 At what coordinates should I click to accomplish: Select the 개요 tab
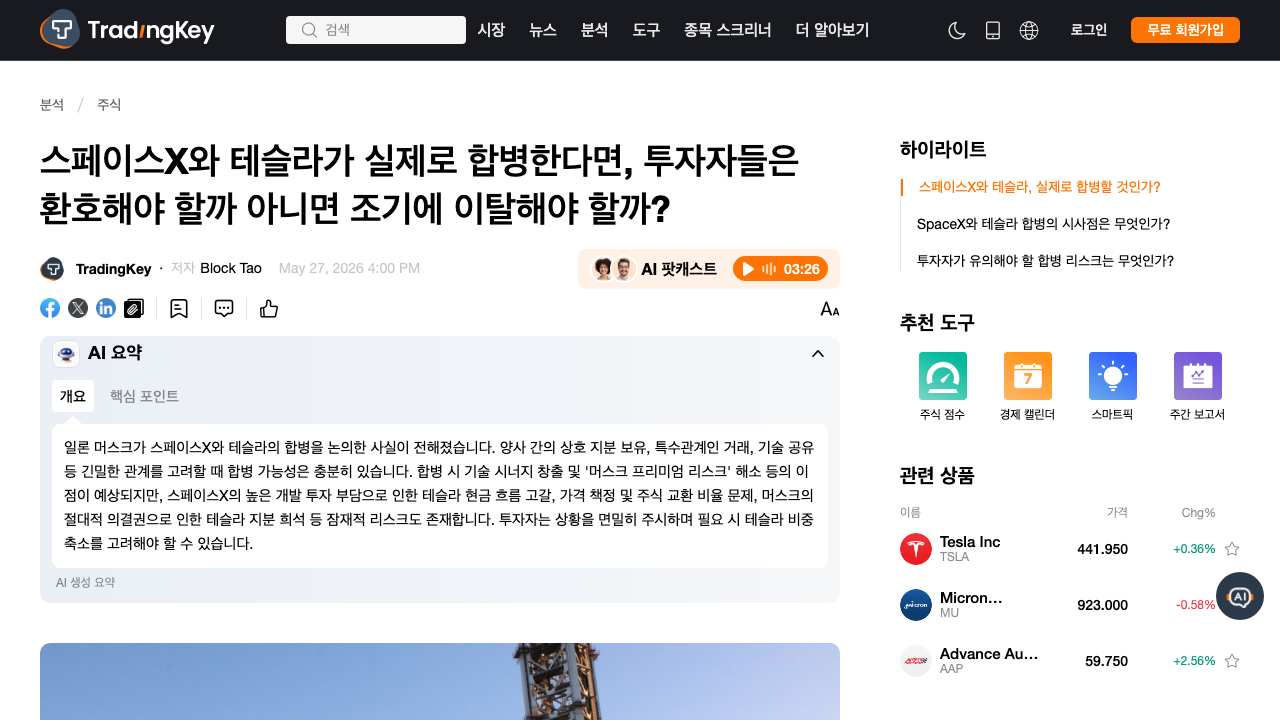[73, 396]
